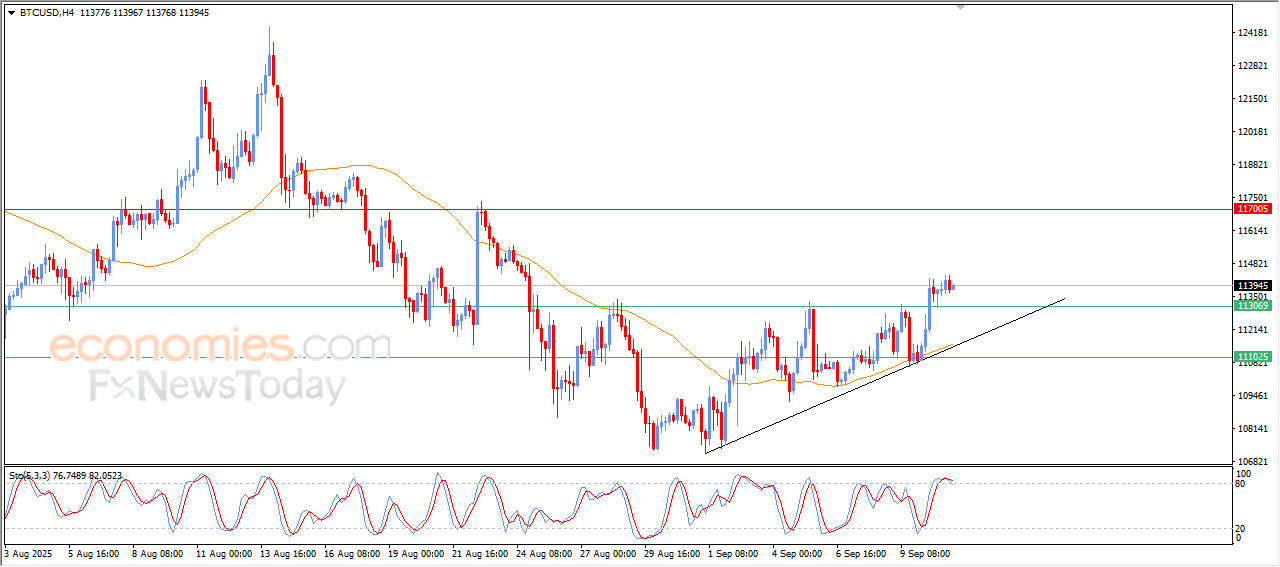Click the 9 Sep 08:00 date label

(926, 553)
